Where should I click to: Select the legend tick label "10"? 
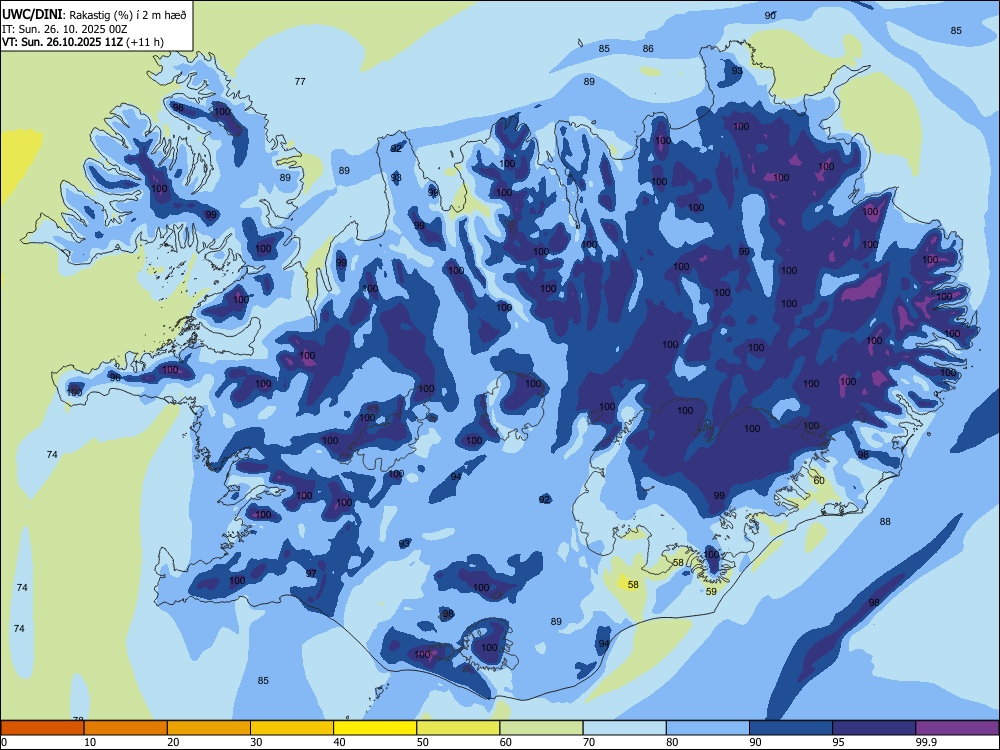90,742
